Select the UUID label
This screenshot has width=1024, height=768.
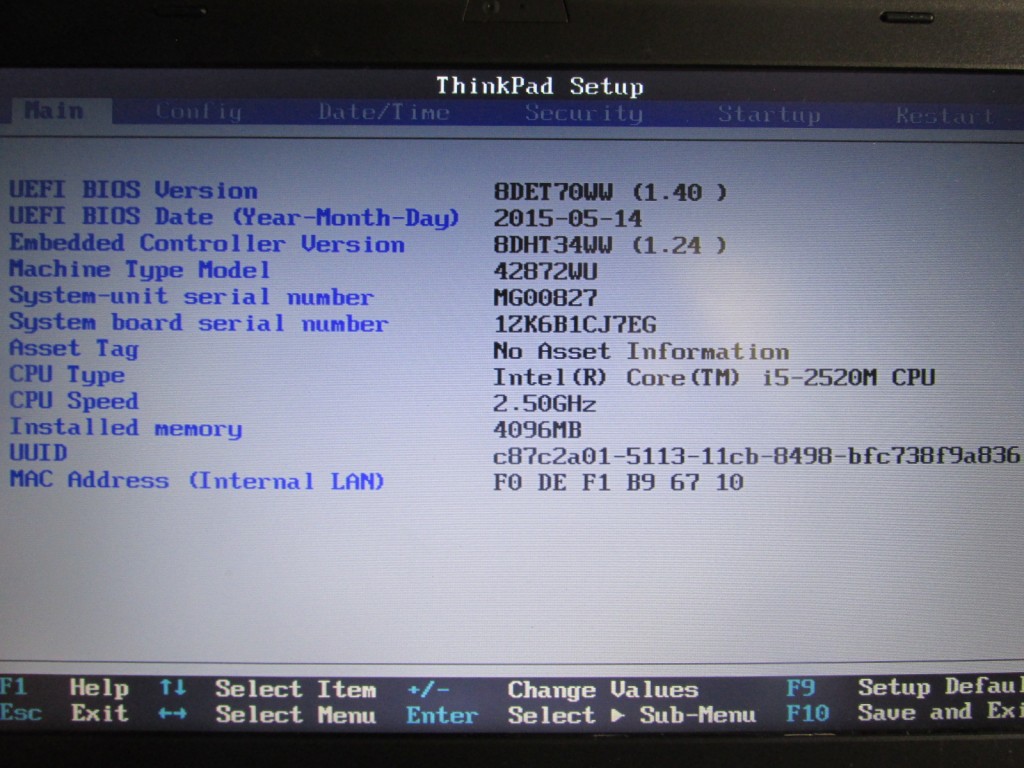(39, 453)
